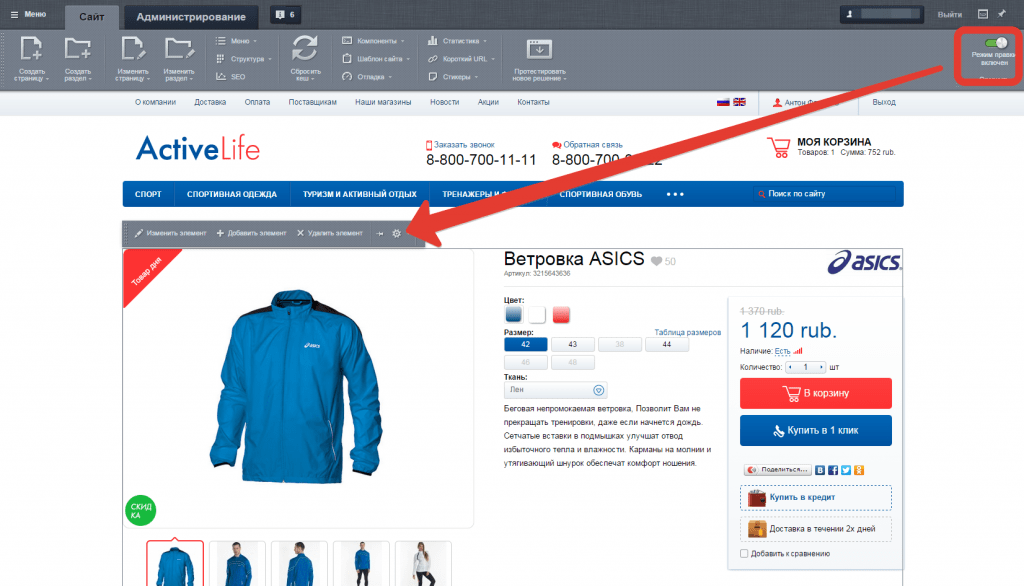Click the 'Создать раздел' folder icon
1024x586 pixels.
(x=77, y=51)
